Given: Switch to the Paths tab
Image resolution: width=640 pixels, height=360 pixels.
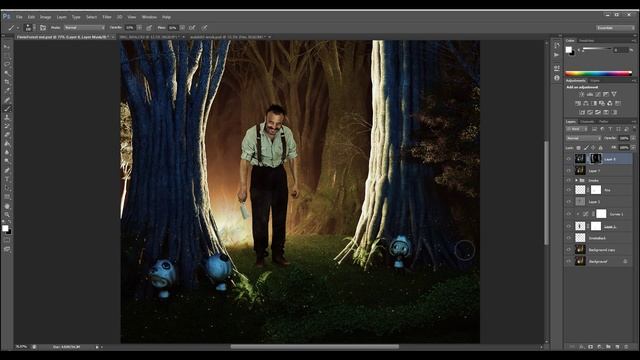Looking at the screenshot, I should [604, 122].
